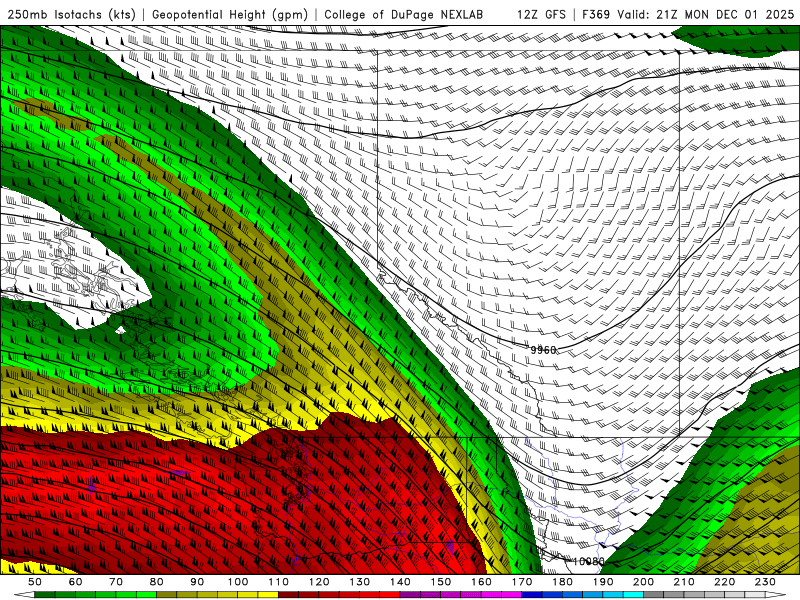The height and width of the screenshot is (600, 800).
Task: Click the 140 value on the color scale
Action: [x=400, y=582]
